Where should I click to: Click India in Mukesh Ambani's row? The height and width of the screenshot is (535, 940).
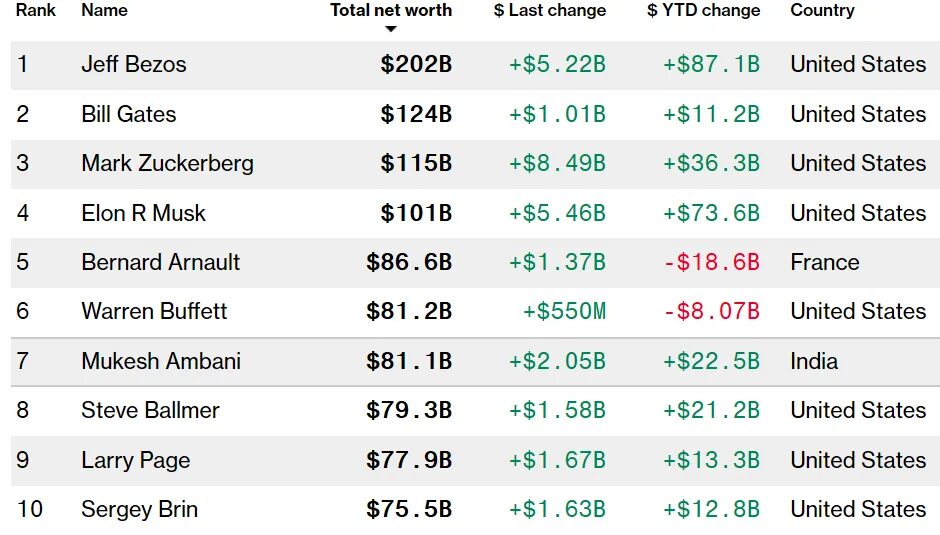tap(814, 361)
